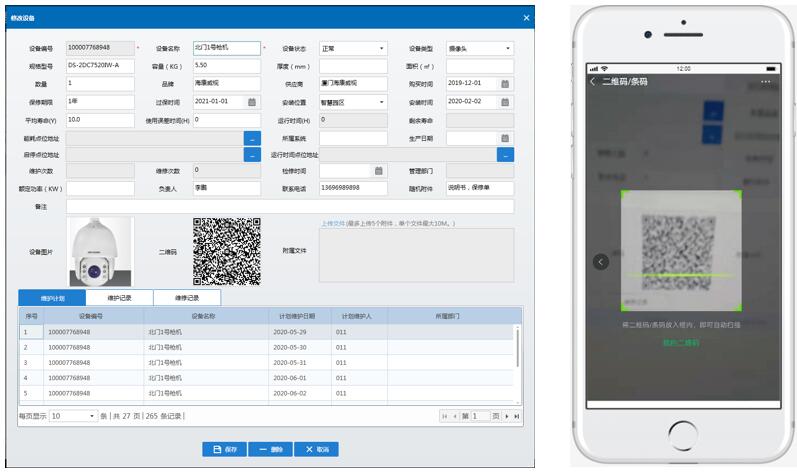Click the 备注 remarks field
Image resolution: width=797 pixels, height=472 pixels.
pos(290,206)
